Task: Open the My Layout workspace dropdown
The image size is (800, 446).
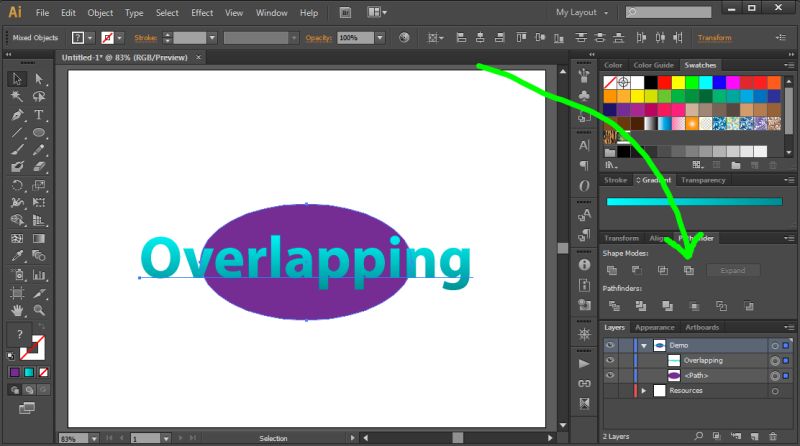Action: click(582, 12)
